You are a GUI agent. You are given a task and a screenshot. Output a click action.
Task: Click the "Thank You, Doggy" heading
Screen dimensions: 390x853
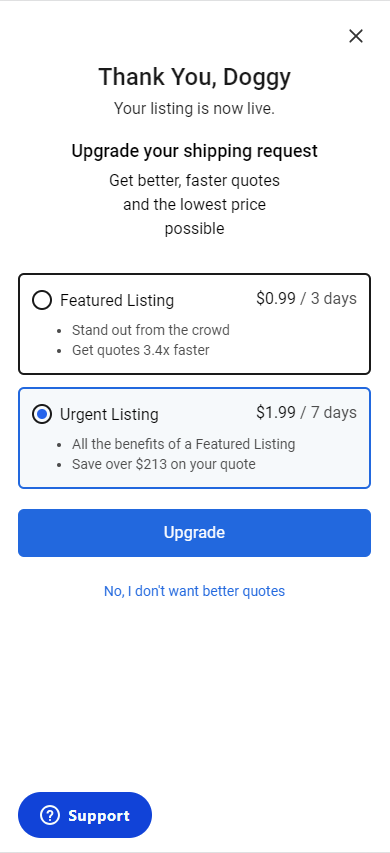click(194, 77)
